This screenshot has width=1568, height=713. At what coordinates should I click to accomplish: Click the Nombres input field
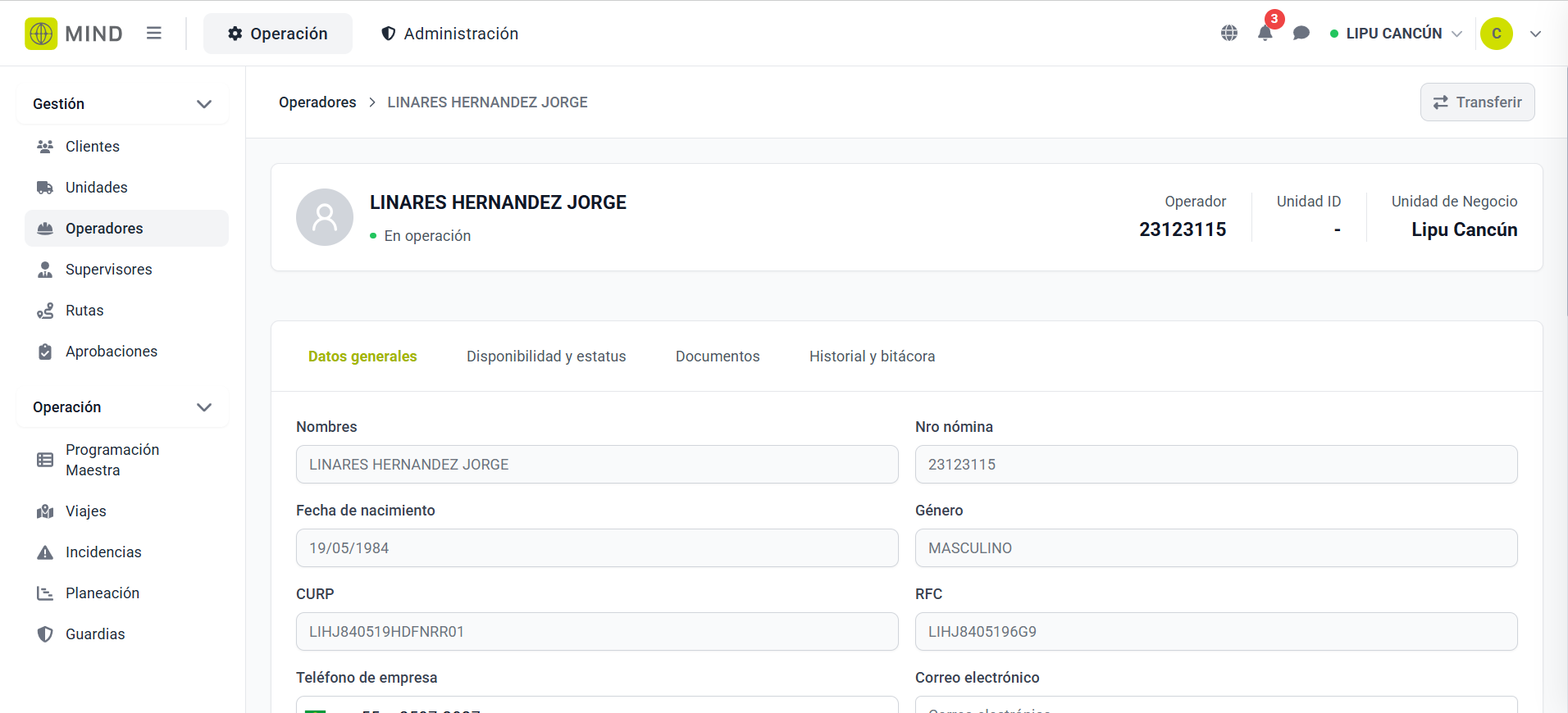tap(597, 465)
